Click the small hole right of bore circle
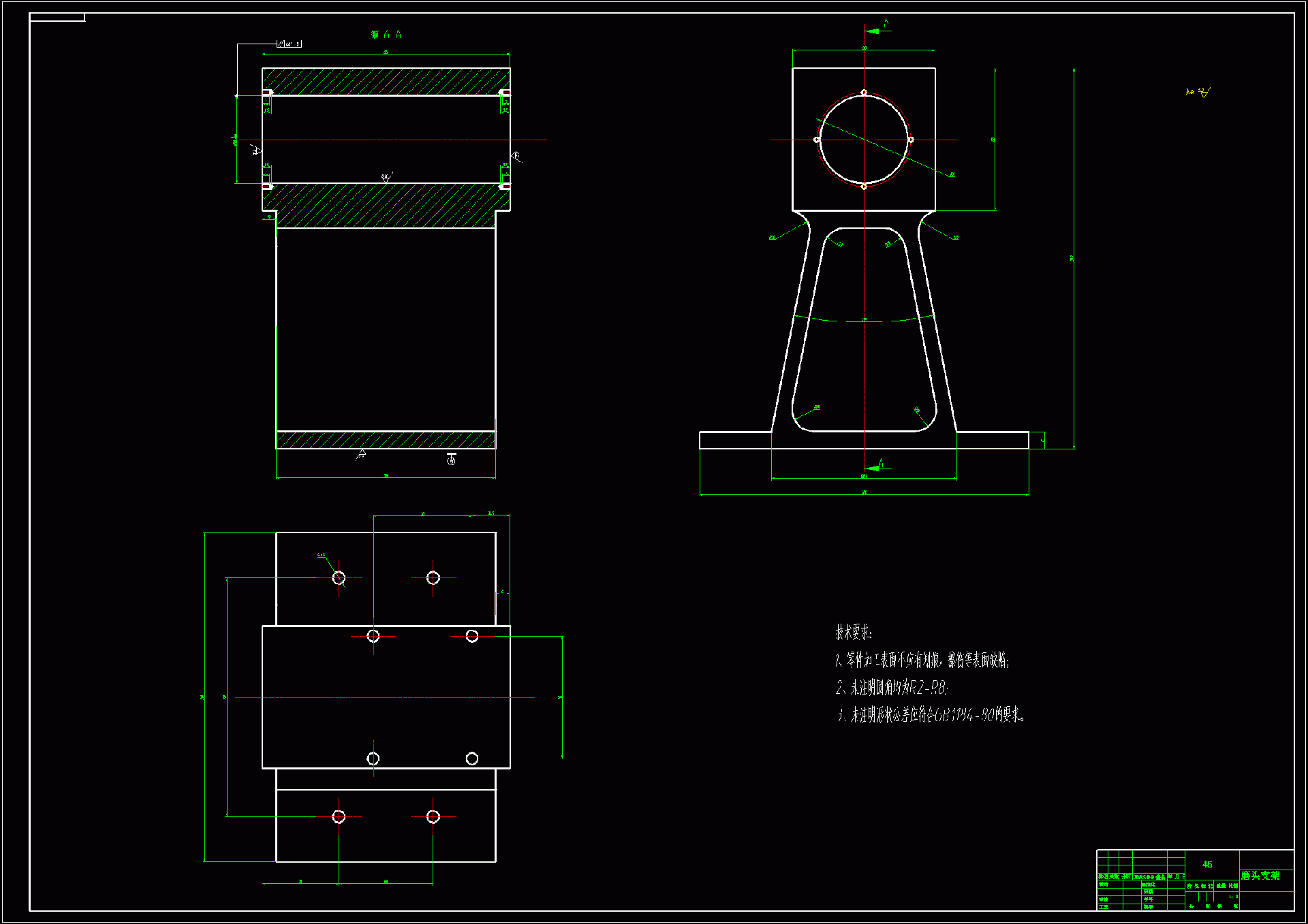This screenshot has height=924, width=1308. coord(911,140)
